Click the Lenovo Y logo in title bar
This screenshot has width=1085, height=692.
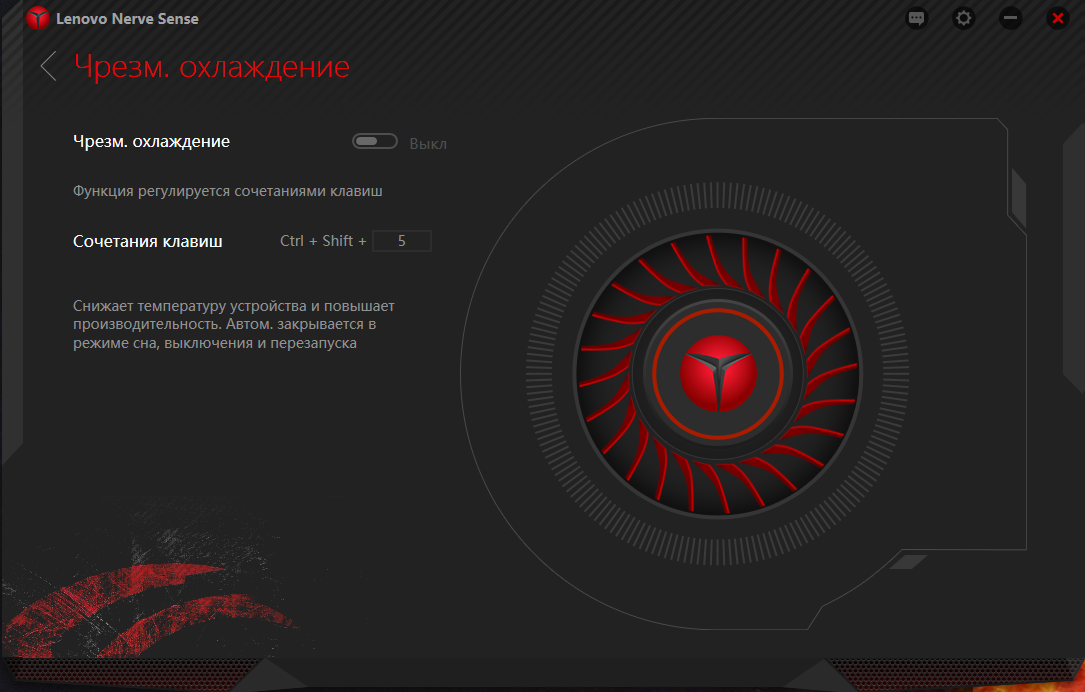[37, 19]
